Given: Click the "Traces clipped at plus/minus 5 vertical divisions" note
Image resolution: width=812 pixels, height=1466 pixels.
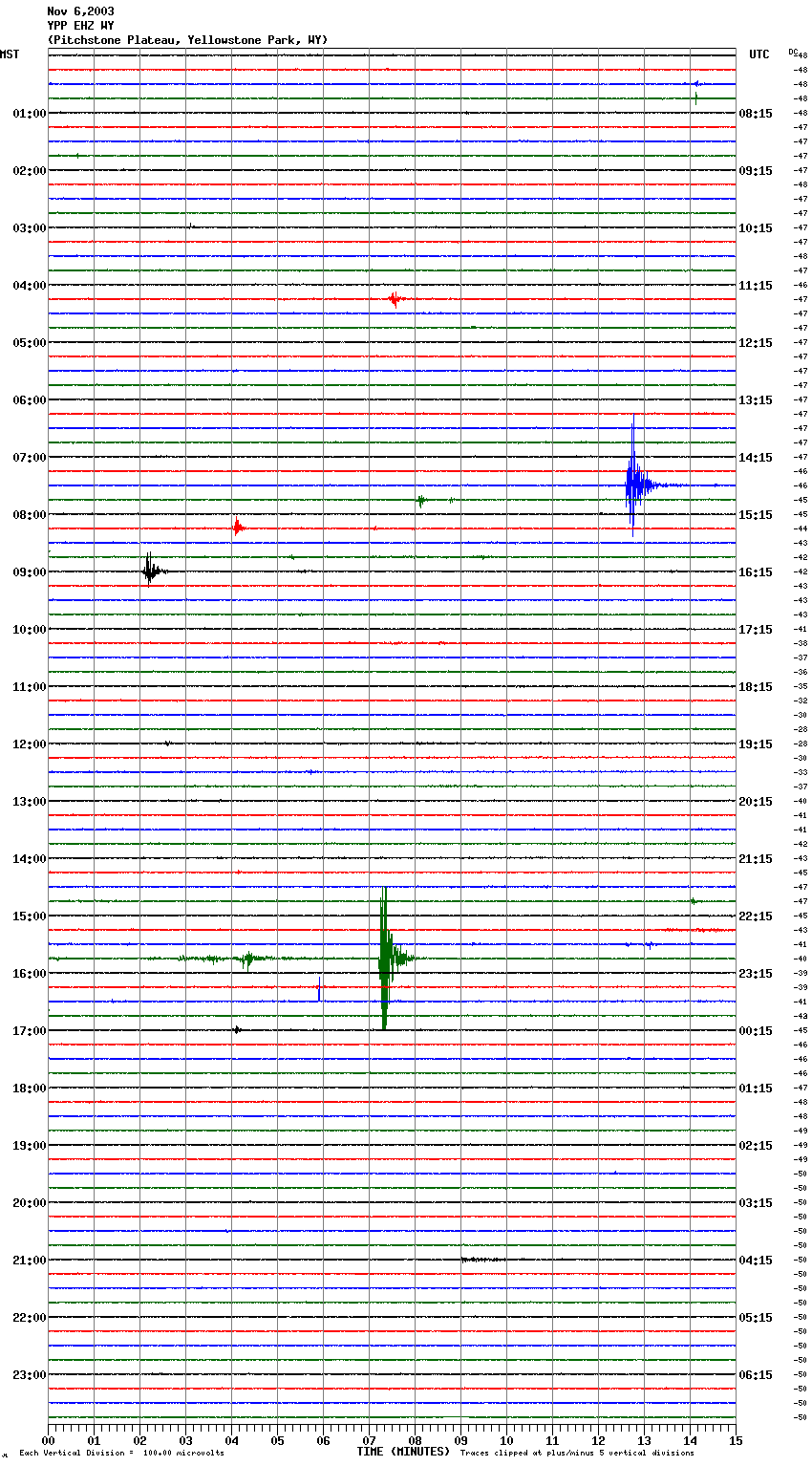Looking at the screenshot, I should pyautogui.click(x=577, y=1454).
